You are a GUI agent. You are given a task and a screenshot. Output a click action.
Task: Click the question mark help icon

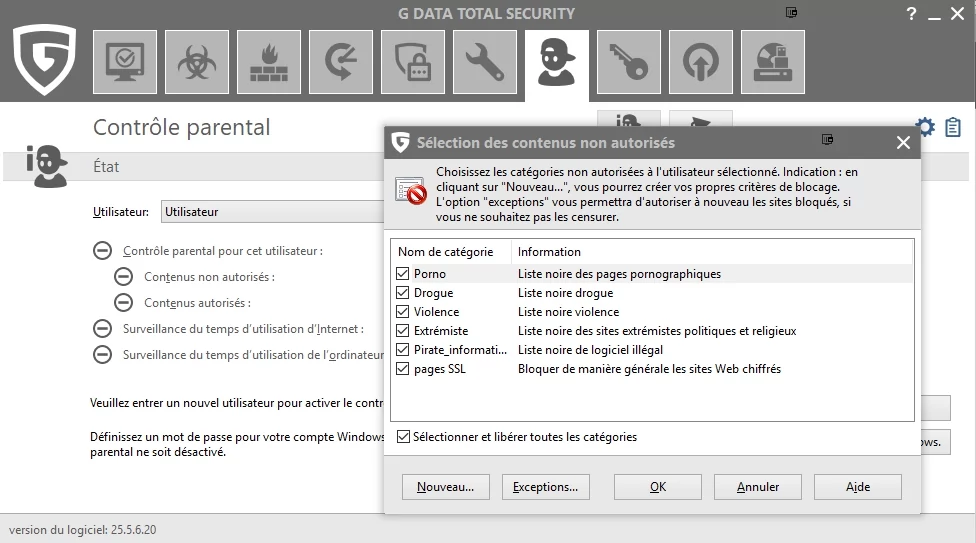point(911,14)
